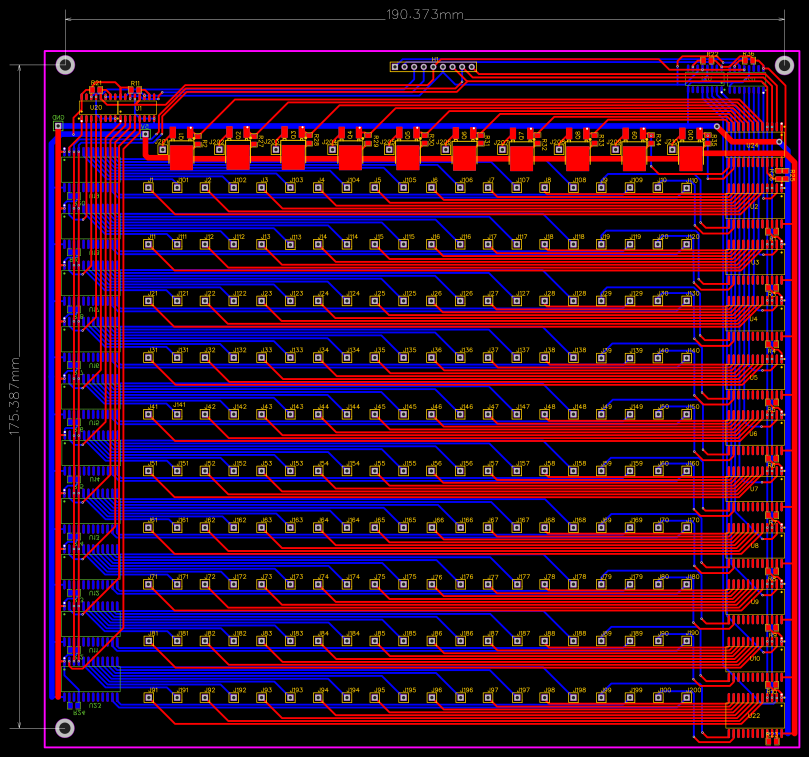Select resistor R36 next to R22
The width and height of the screenshot is (809, 757).
click(749, 60)
